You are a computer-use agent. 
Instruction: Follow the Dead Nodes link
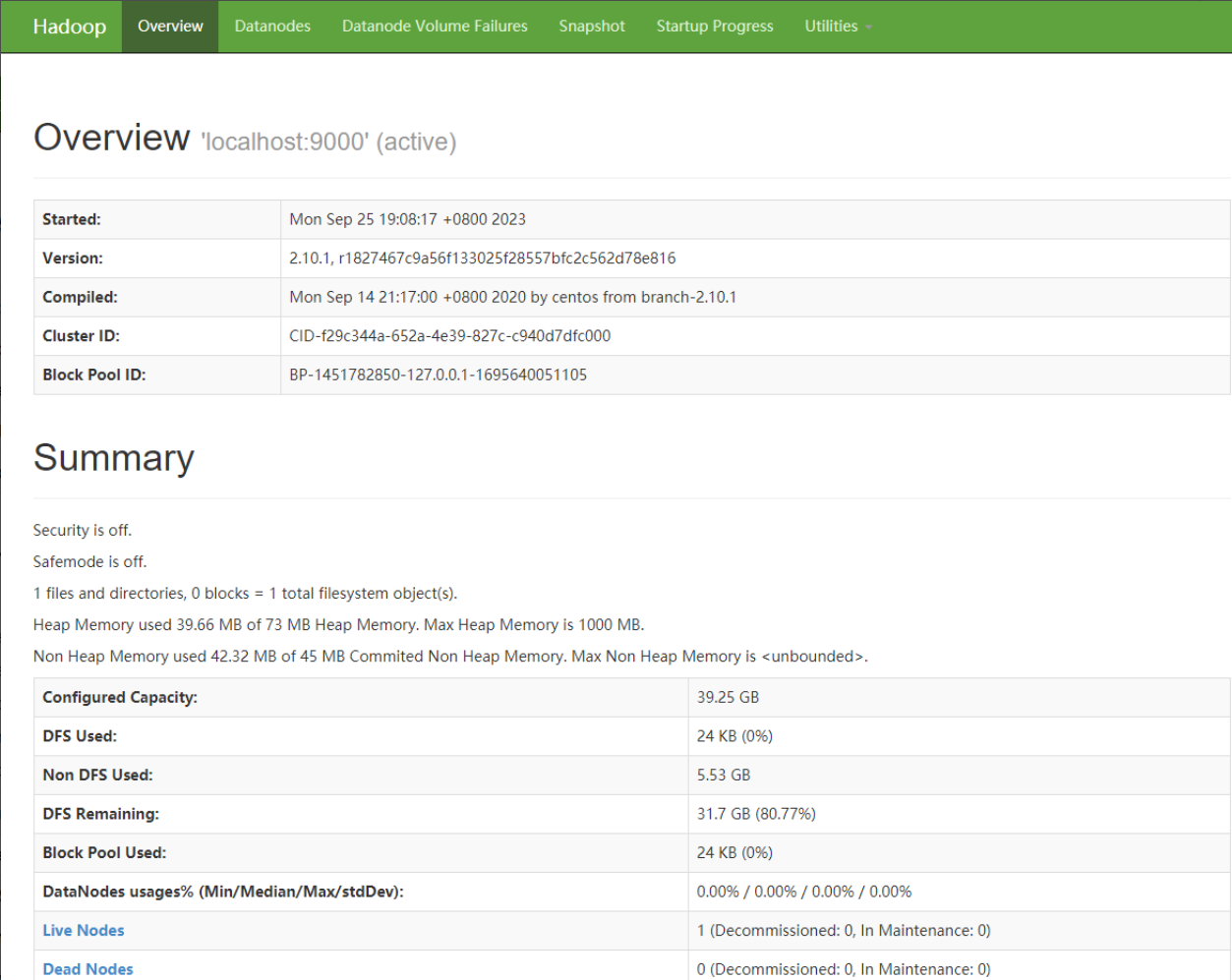pyautogui.click(x=88, y=968)
